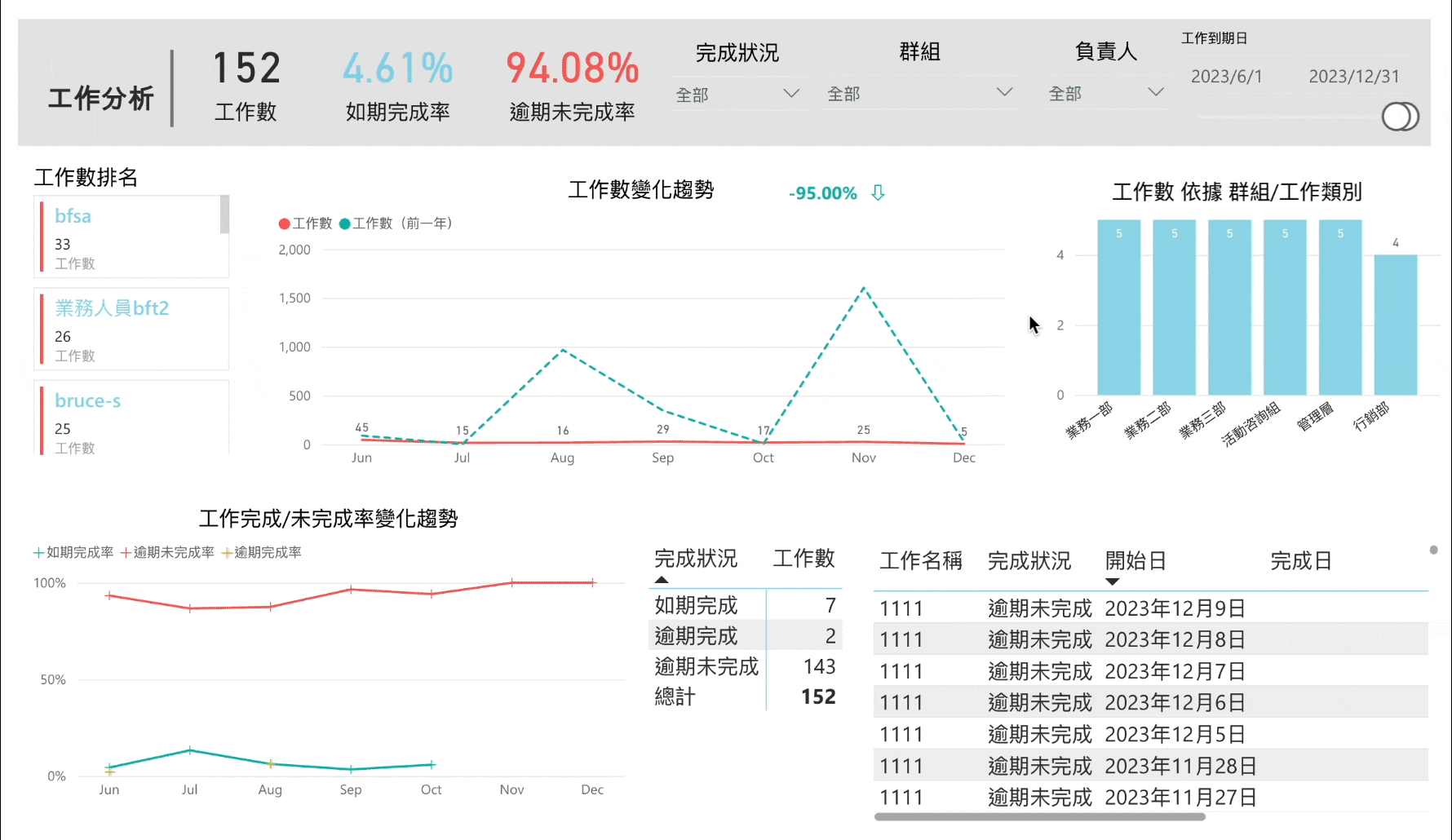Viewport: 1452px width, 840px height.
Task: Select the bruce-s ranking card
Action: (131, 418)
